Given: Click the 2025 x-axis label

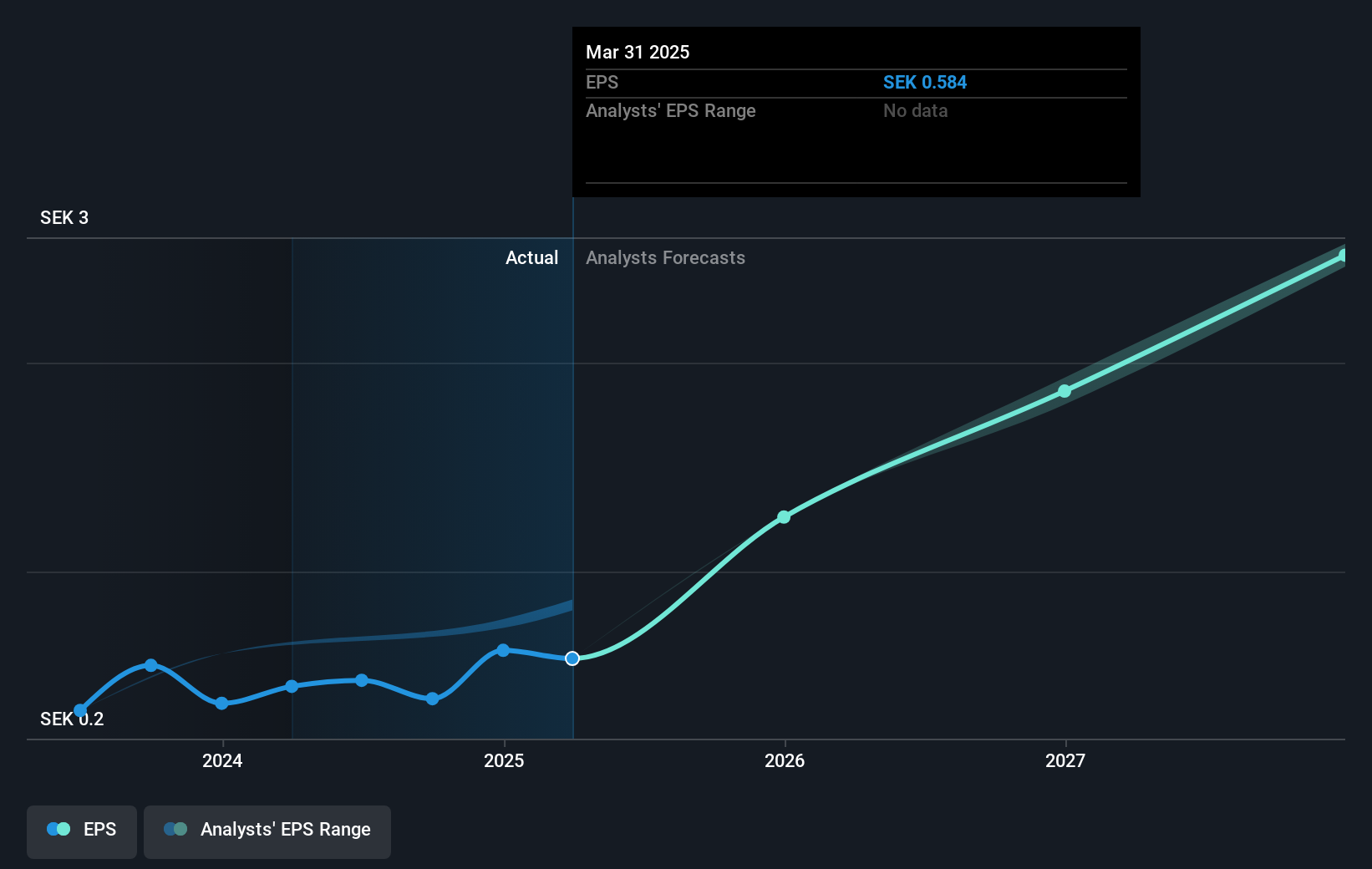Looking at the screenshot, I should coord(504,760).
